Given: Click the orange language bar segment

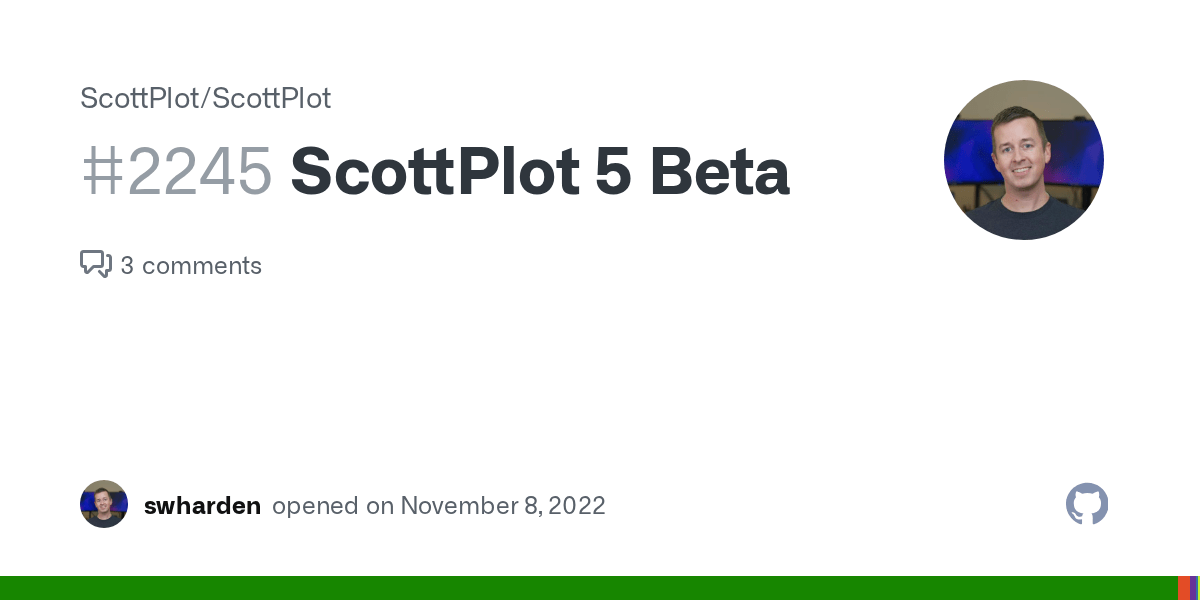Looking at the screenshot, I should tap(1183, 588).
